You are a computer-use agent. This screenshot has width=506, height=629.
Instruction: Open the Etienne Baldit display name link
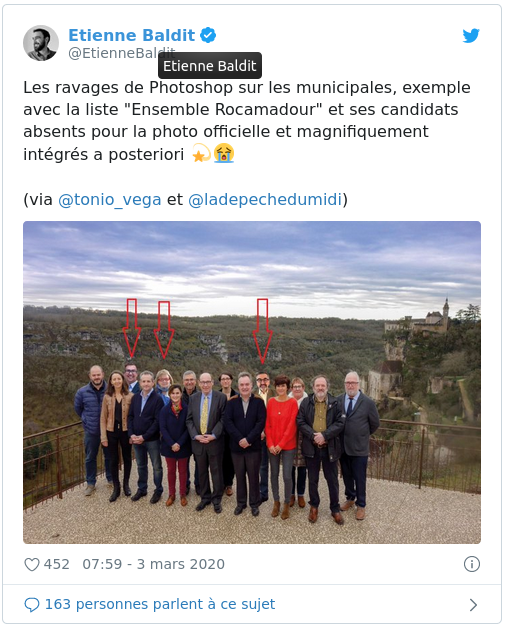coord(132,35)
